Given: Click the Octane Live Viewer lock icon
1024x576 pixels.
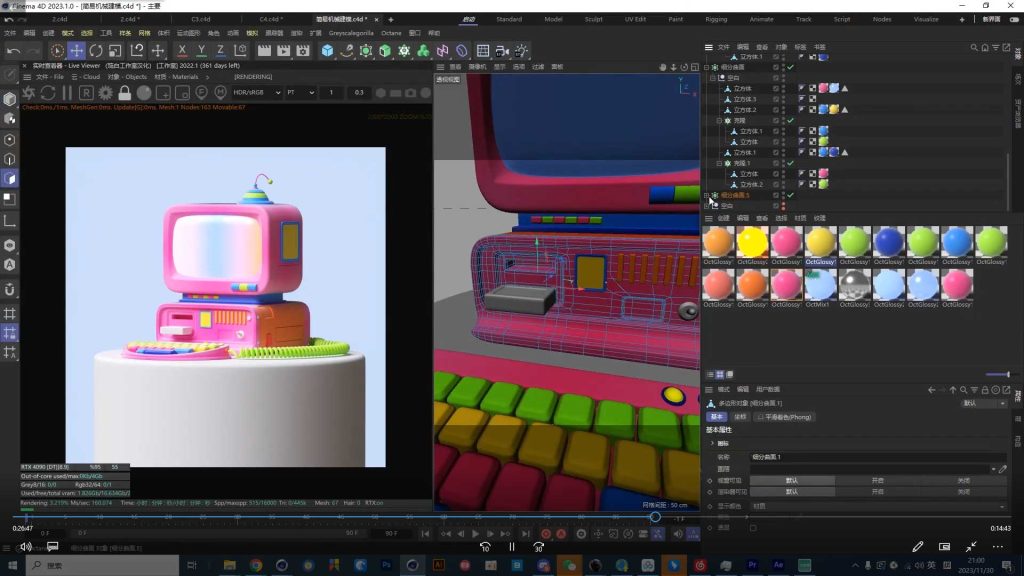Looking at the screenshot, I should click(125, 93).
